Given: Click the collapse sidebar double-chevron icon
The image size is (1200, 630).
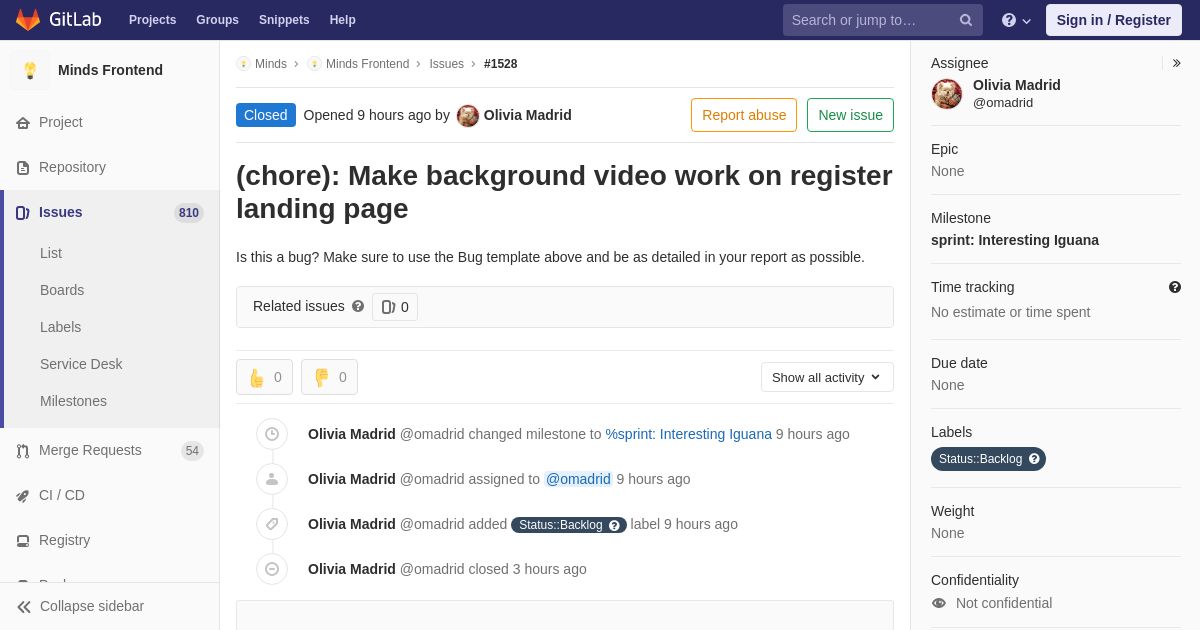Looking at the screenshot, I should pos(24,607).
